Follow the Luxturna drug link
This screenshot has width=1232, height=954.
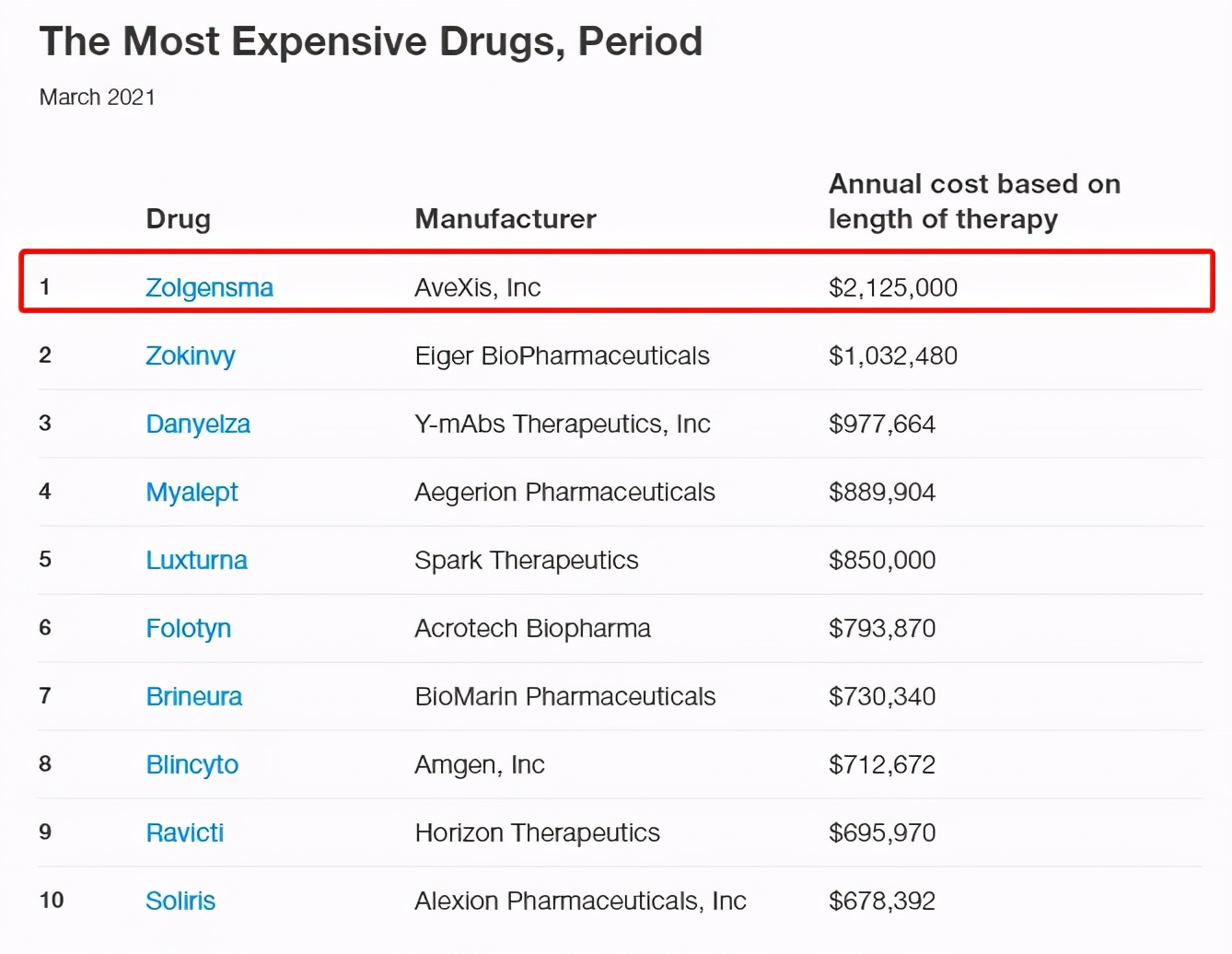point(196,561)
